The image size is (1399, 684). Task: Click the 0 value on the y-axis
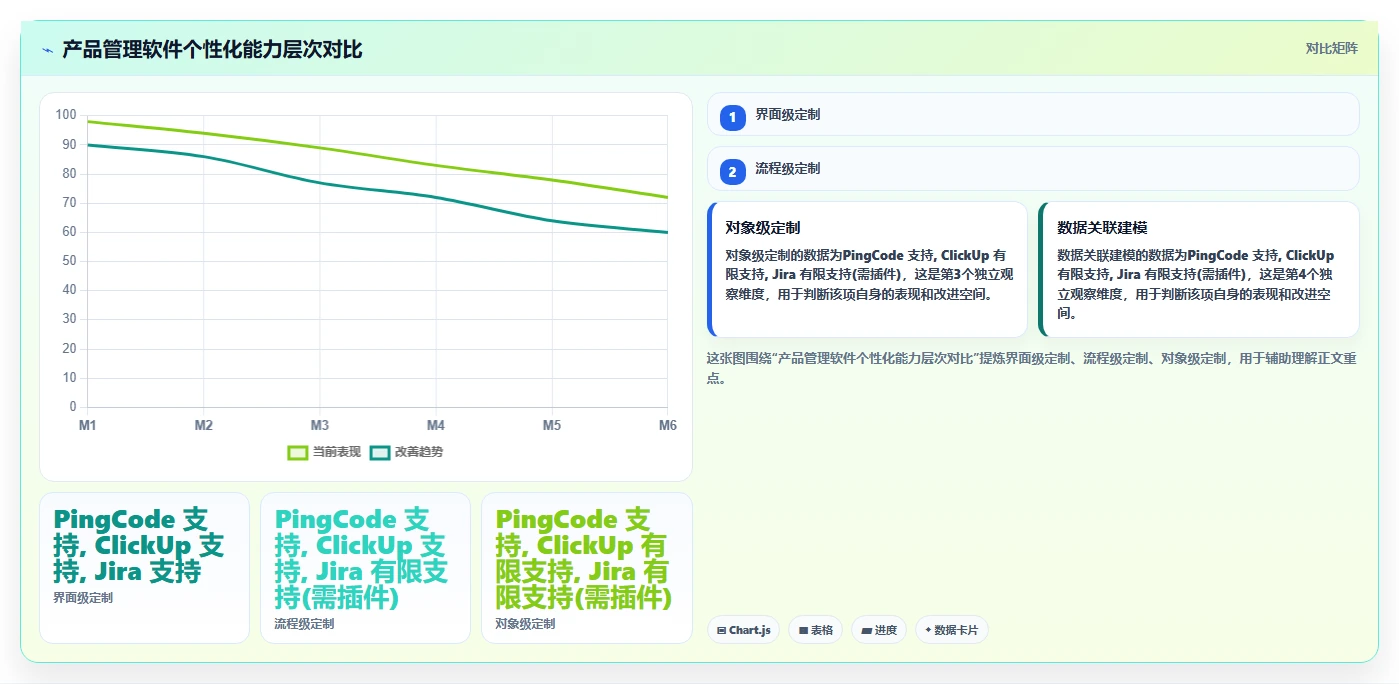[73, 407]
